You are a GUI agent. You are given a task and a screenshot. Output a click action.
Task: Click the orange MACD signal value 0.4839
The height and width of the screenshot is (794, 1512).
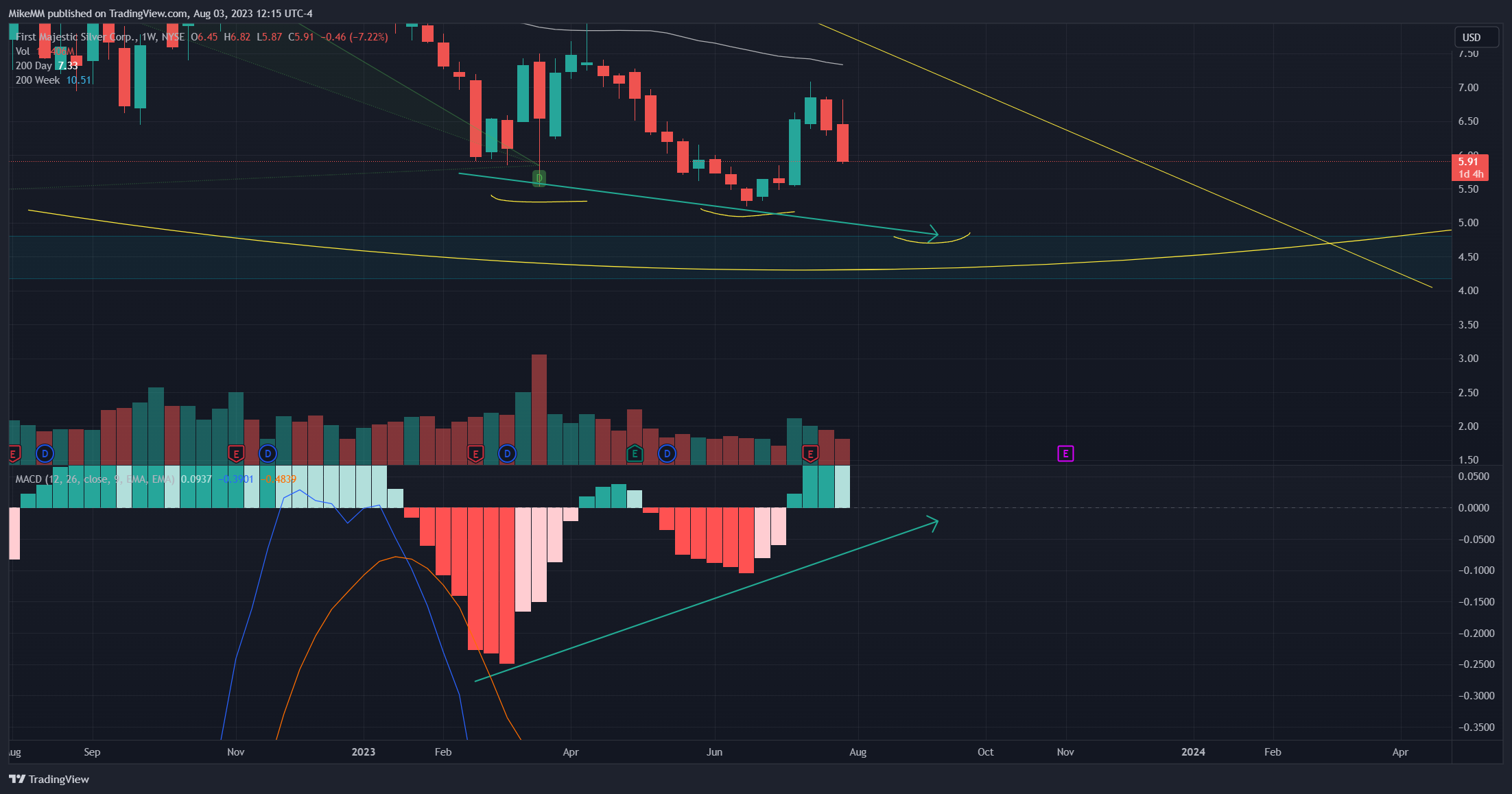tap(281, 479)
